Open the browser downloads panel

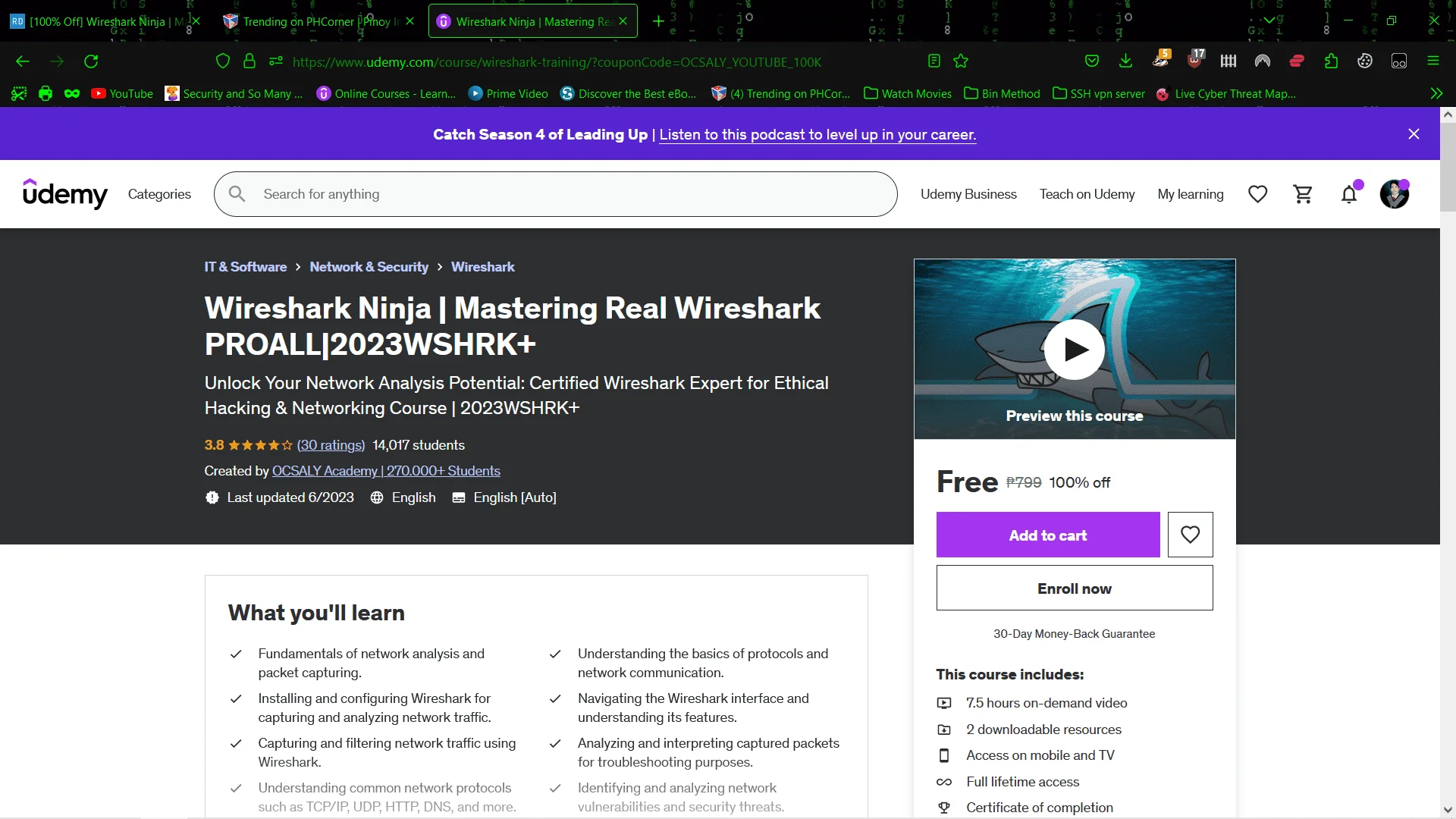click(x=1126, y=61)
